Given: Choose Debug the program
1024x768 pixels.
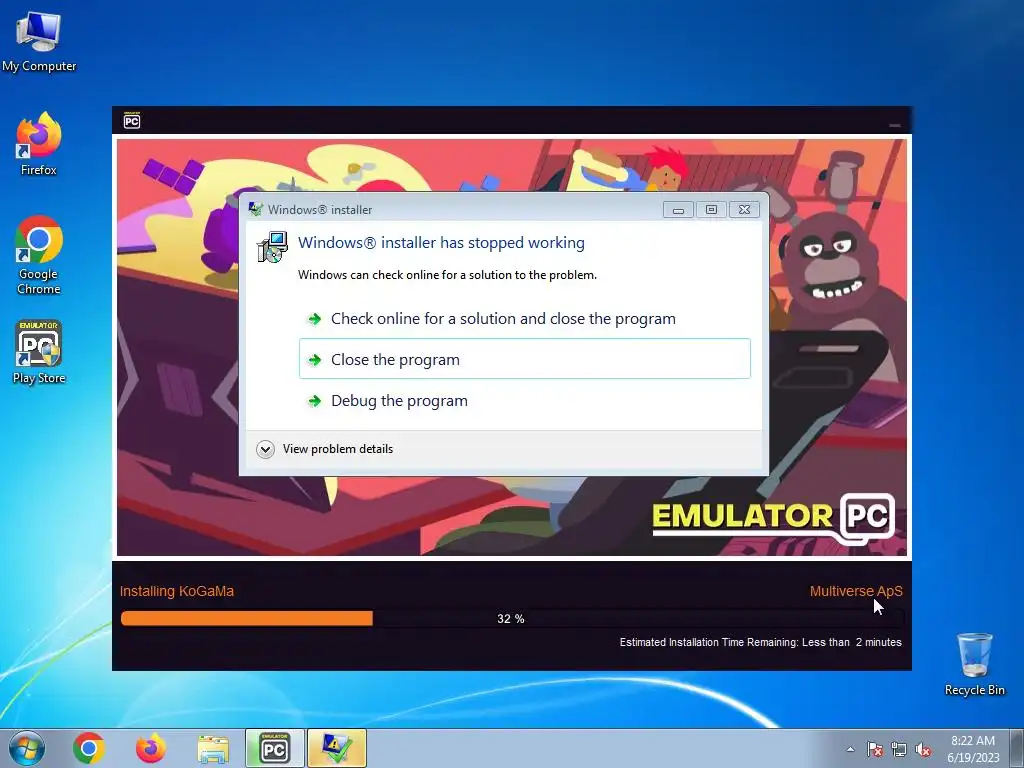Looking at the screenshot, I should pos(524,400).
